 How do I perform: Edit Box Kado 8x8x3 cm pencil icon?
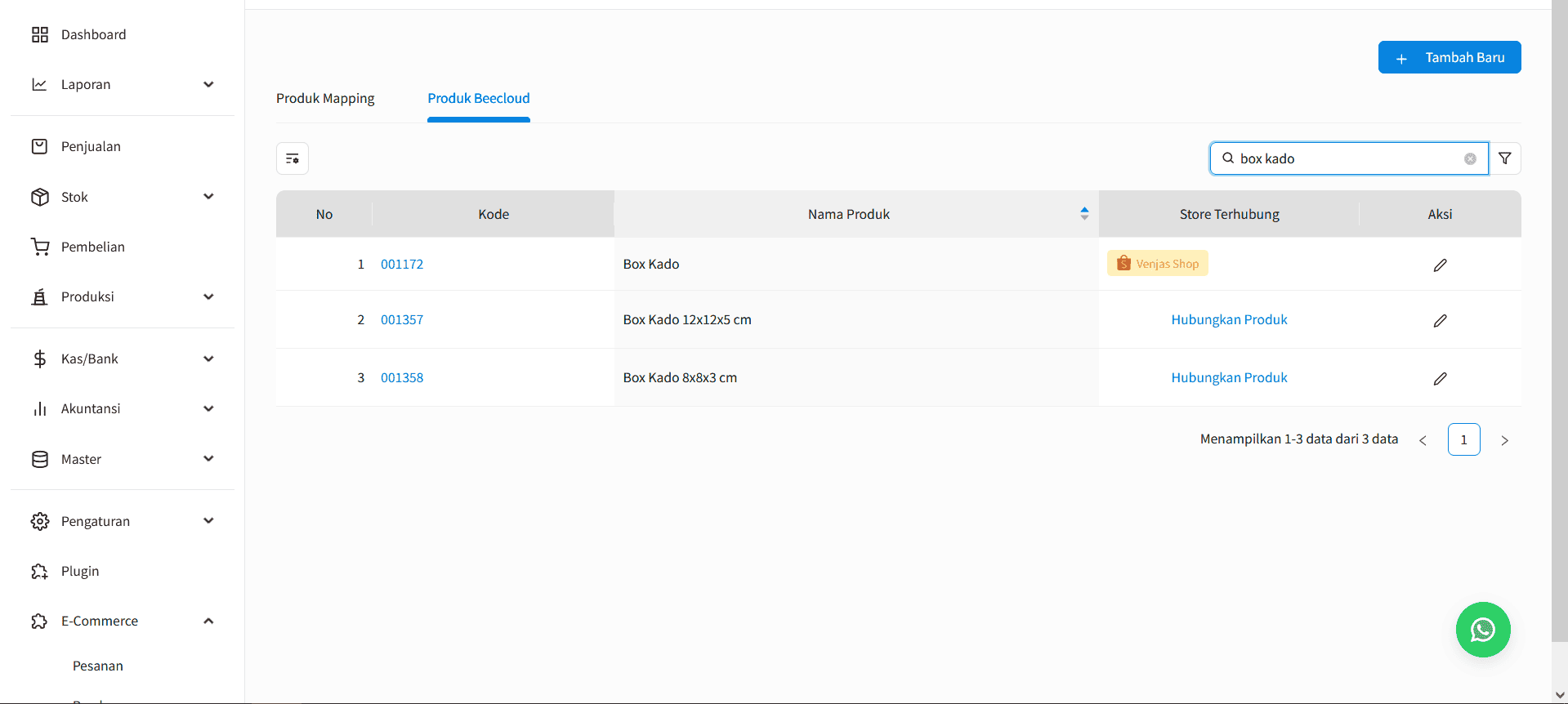pos(1440,378)
